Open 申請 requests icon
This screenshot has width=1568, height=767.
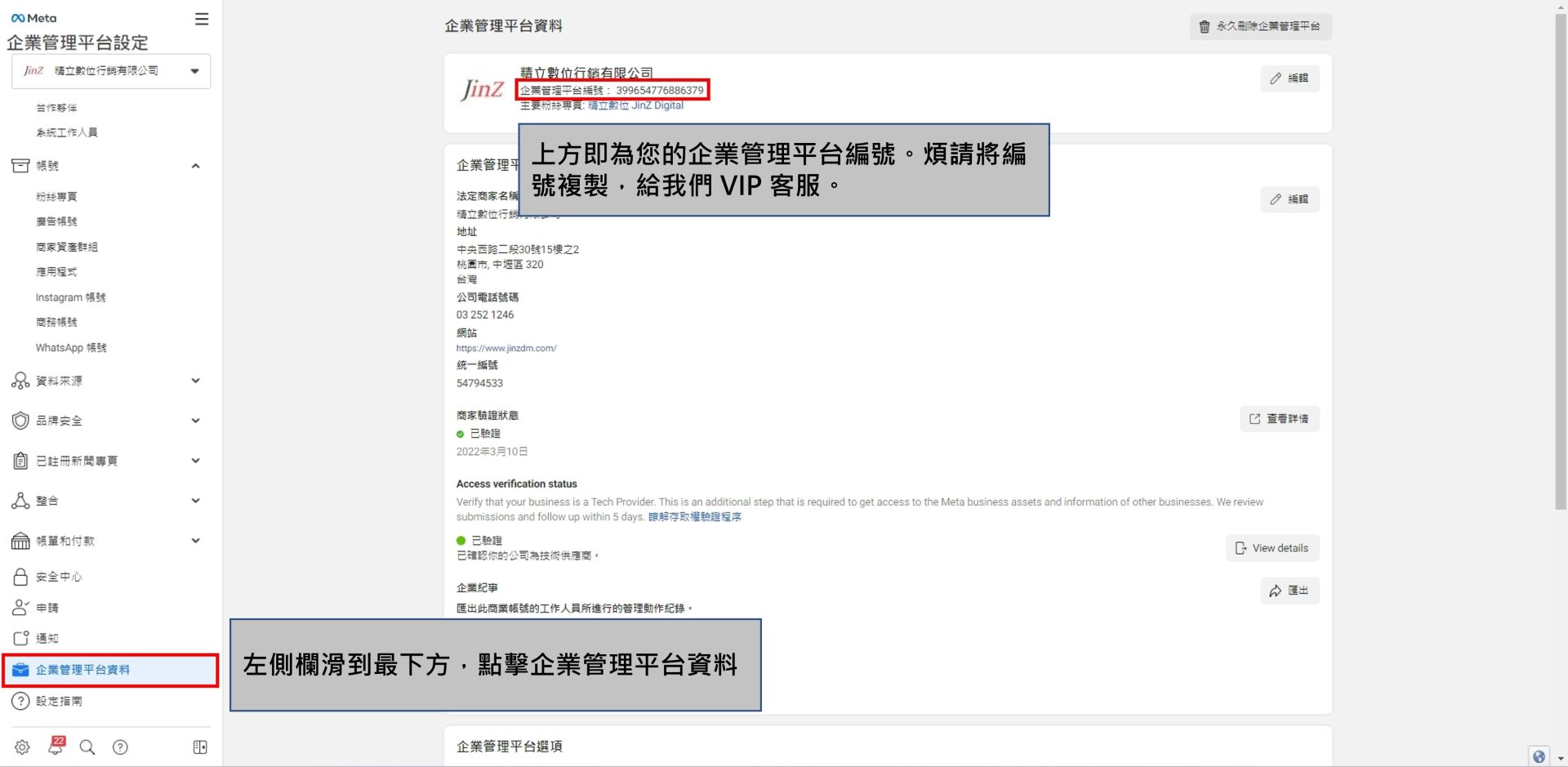coord(20,608)
